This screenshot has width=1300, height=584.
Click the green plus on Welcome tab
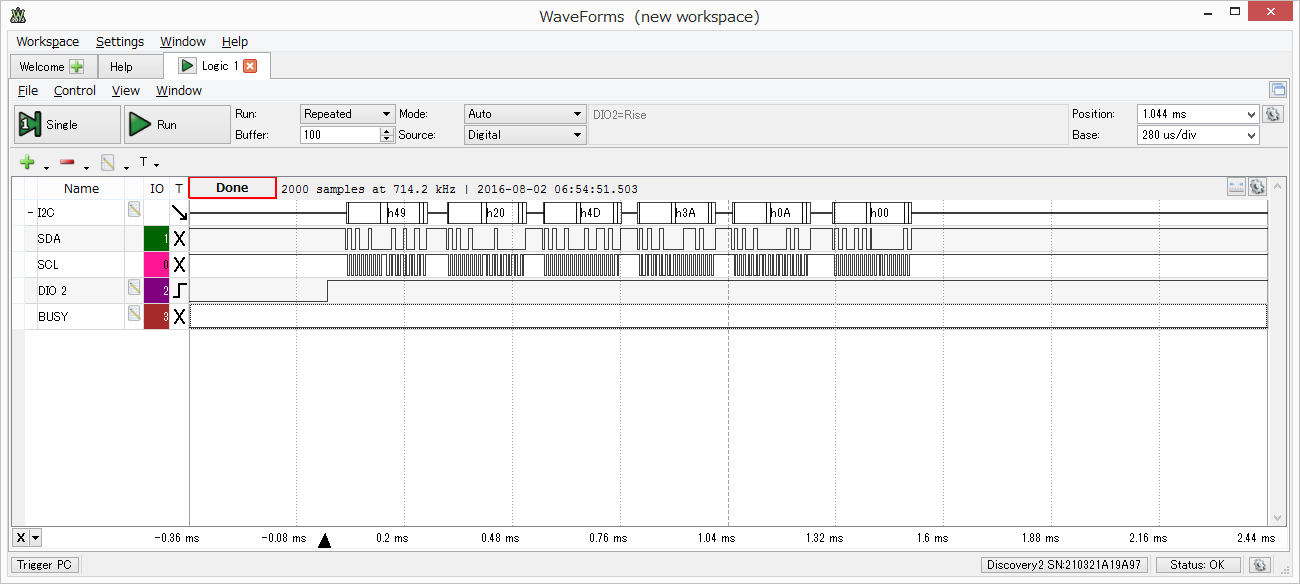click(x=76, y=67)
